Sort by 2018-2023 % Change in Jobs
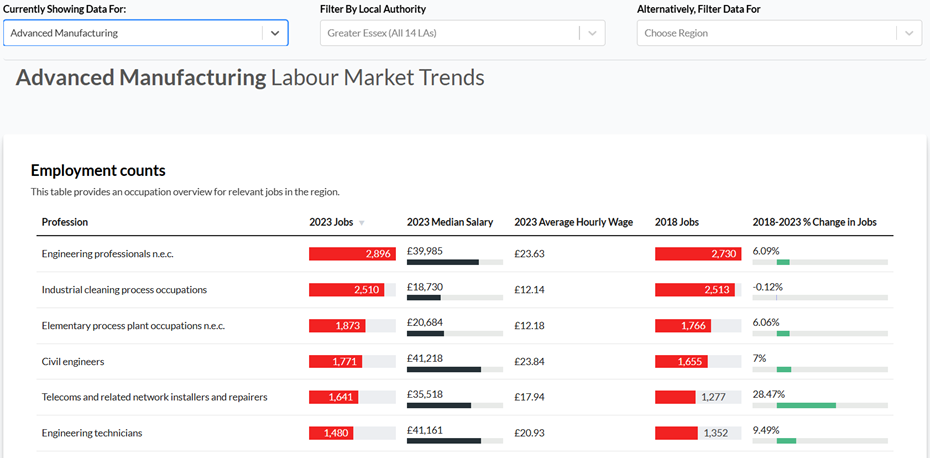 814,222
